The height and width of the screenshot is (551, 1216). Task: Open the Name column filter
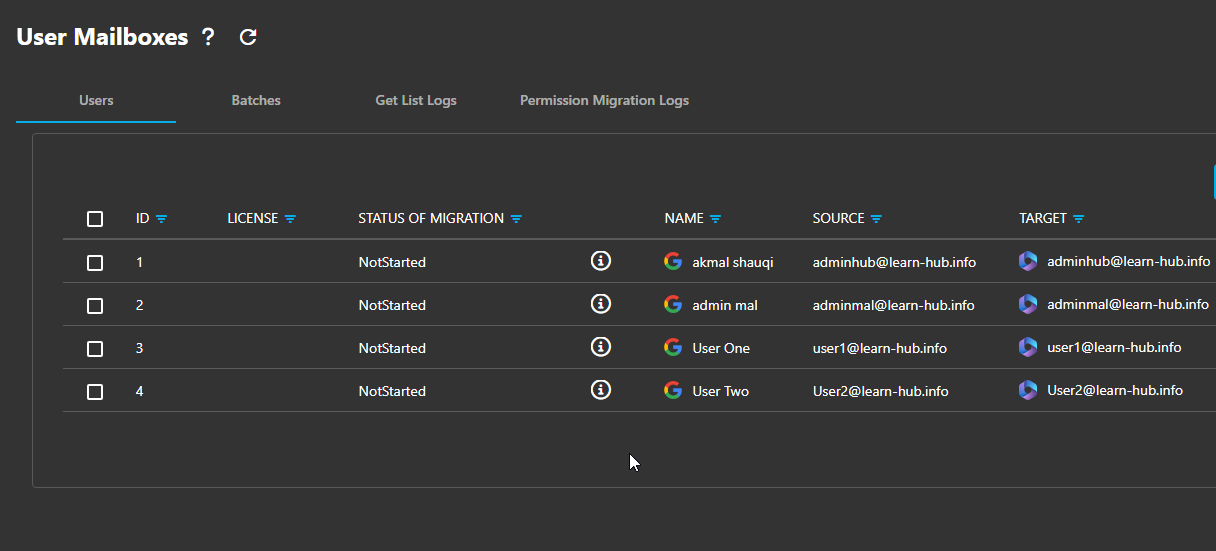click(x=716, y=219)
